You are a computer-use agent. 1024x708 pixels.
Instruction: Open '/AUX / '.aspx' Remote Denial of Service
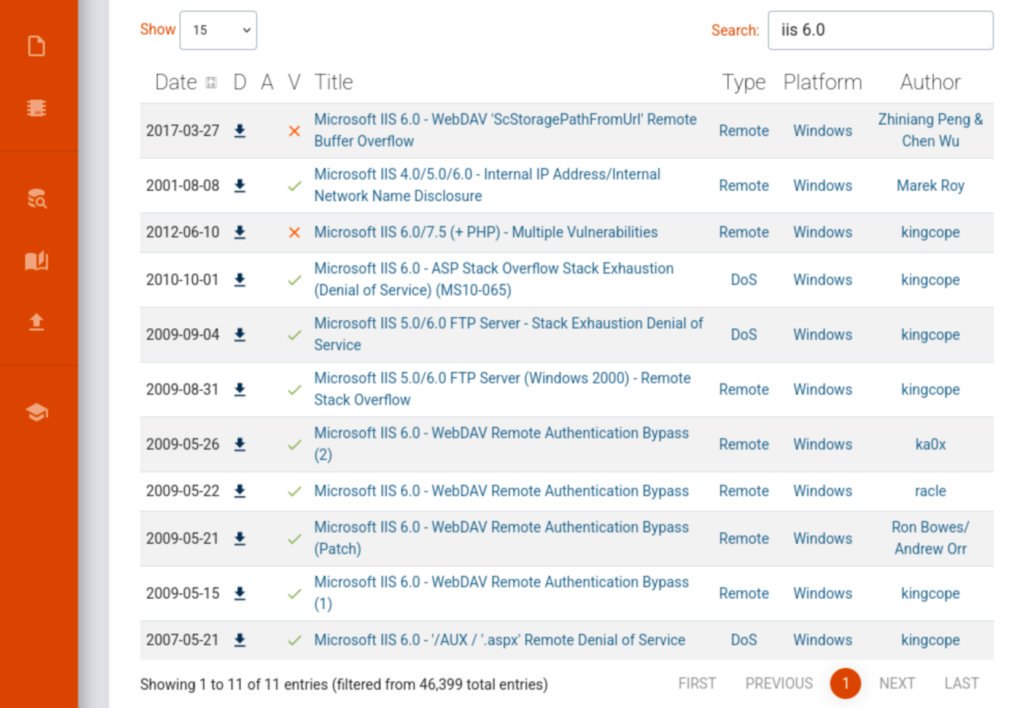point(500,639)
